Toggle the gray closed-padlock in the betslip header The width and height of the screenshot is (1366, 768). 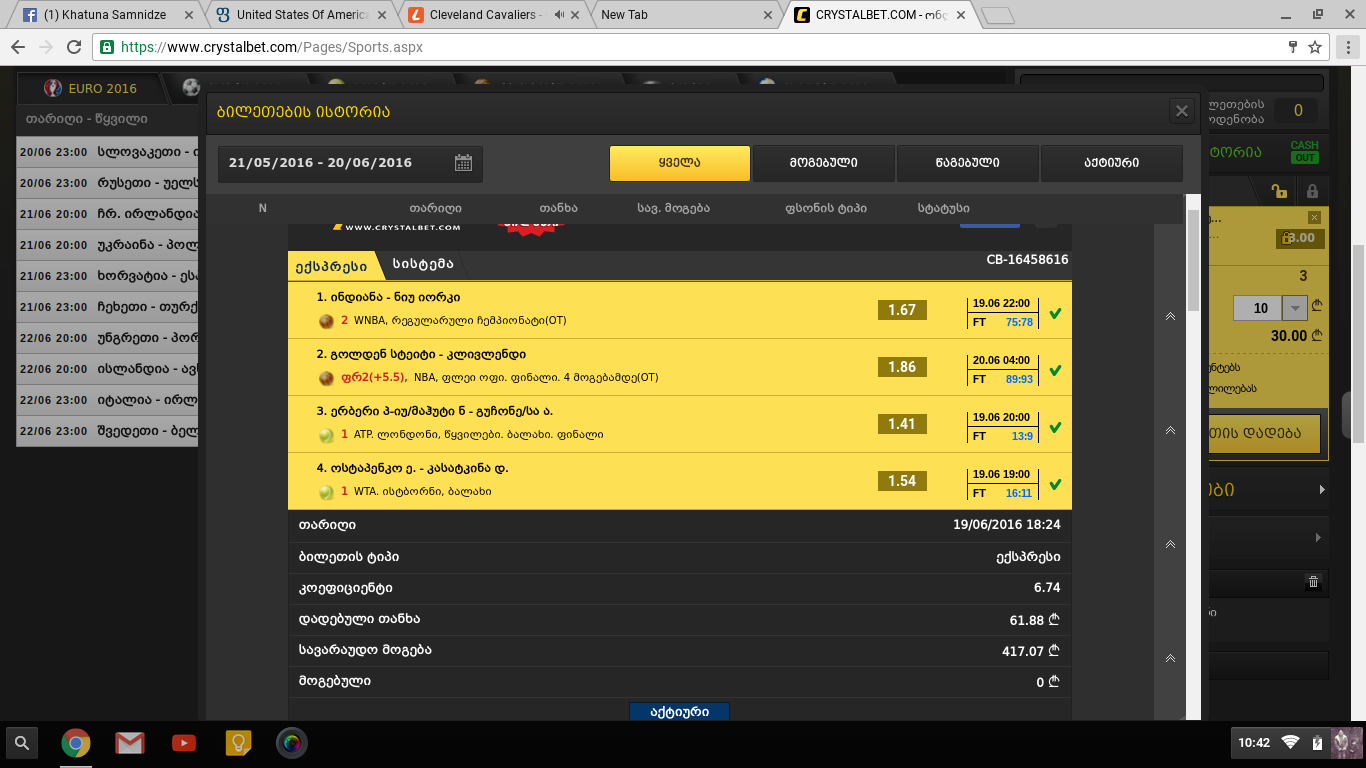coord(1312,191)
